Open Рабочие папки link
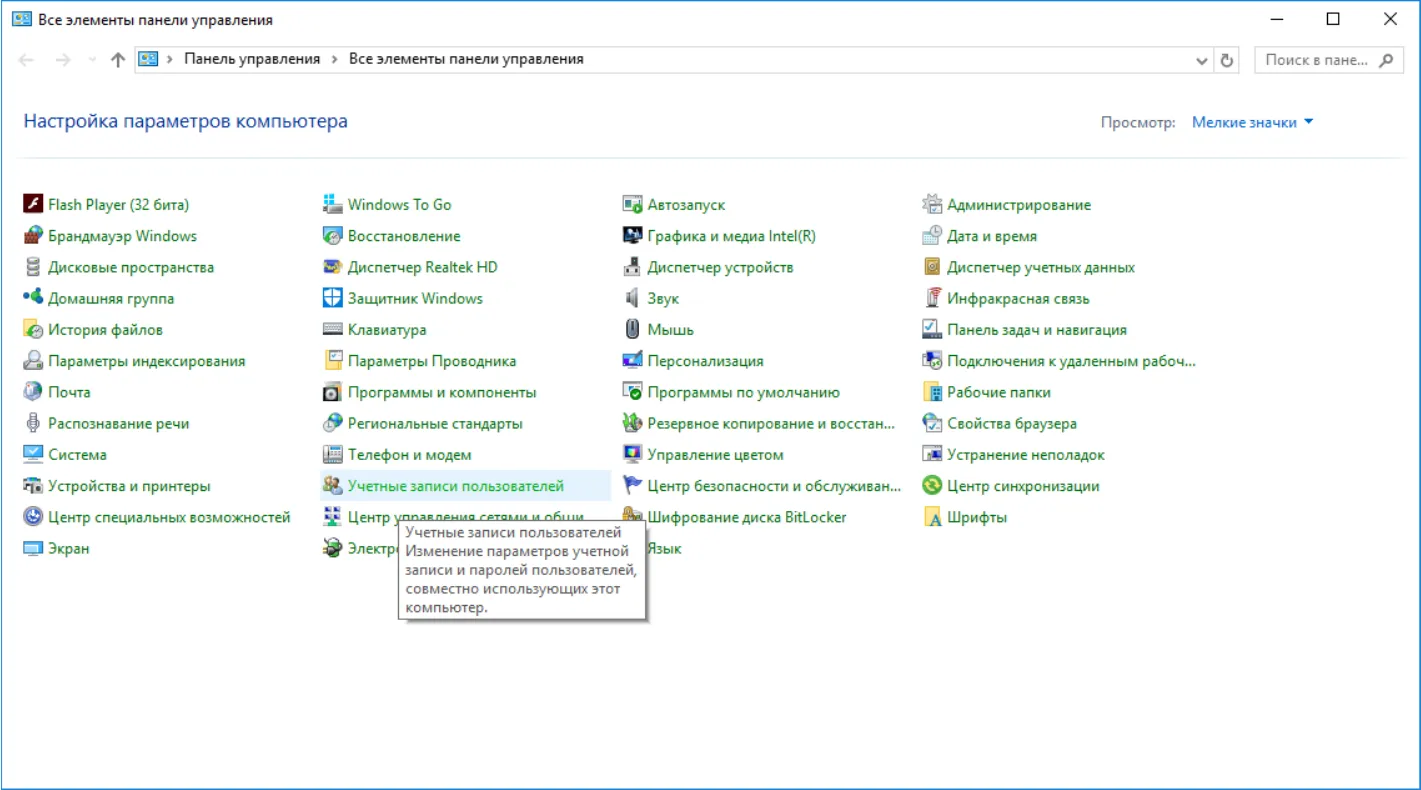The image size is (1421, 790). [x=999, y=392]
